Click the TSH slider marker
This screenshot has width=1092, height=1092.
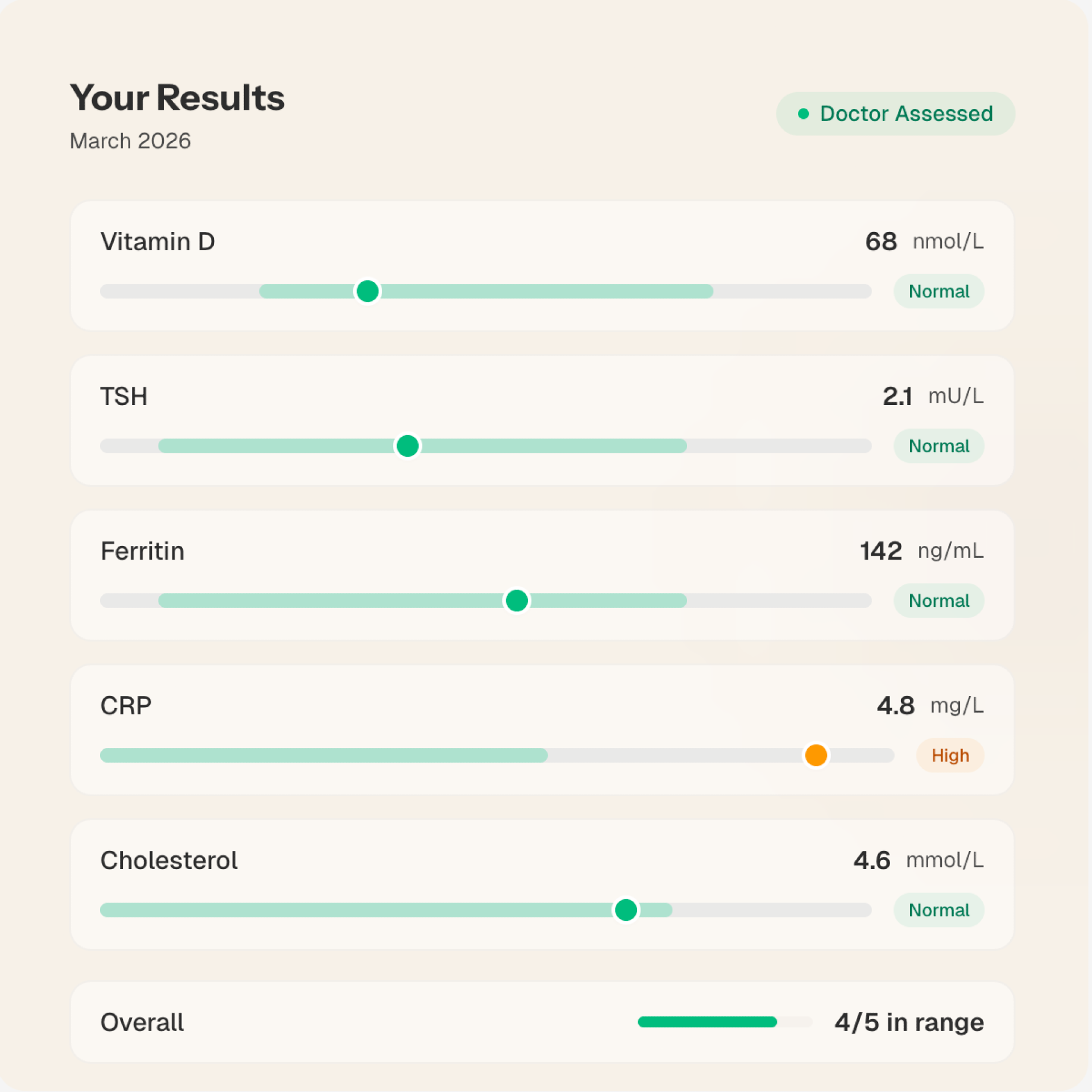click(x=407, y=446)
